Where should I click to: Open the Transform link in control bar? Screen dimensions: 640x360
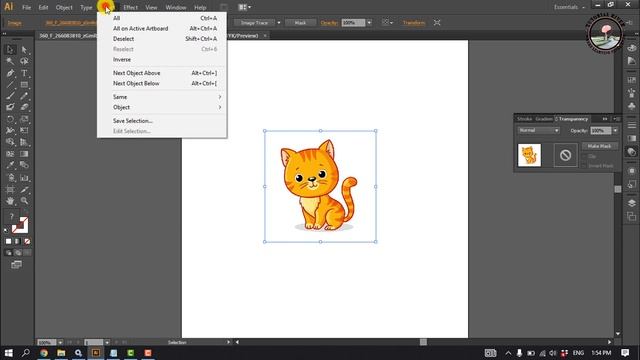[414, 23]
